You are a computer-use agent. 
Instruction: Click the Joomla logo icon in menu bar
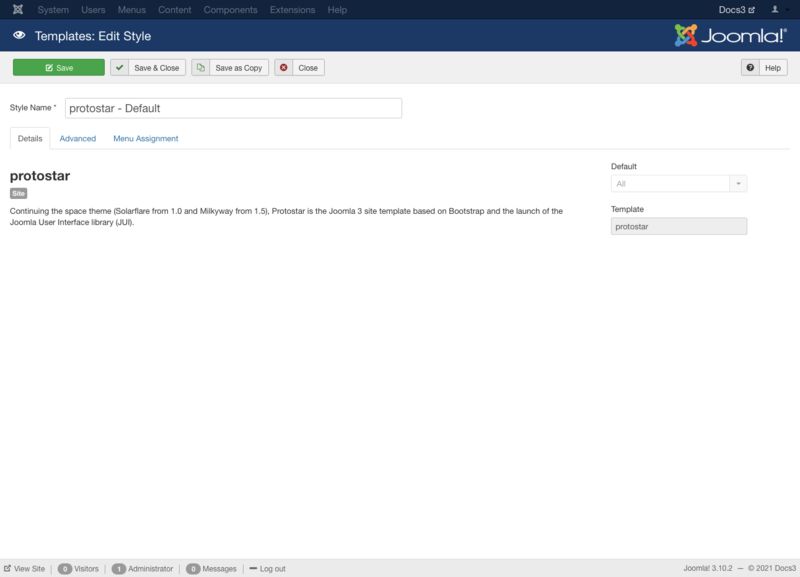click(x=18, y=10)
